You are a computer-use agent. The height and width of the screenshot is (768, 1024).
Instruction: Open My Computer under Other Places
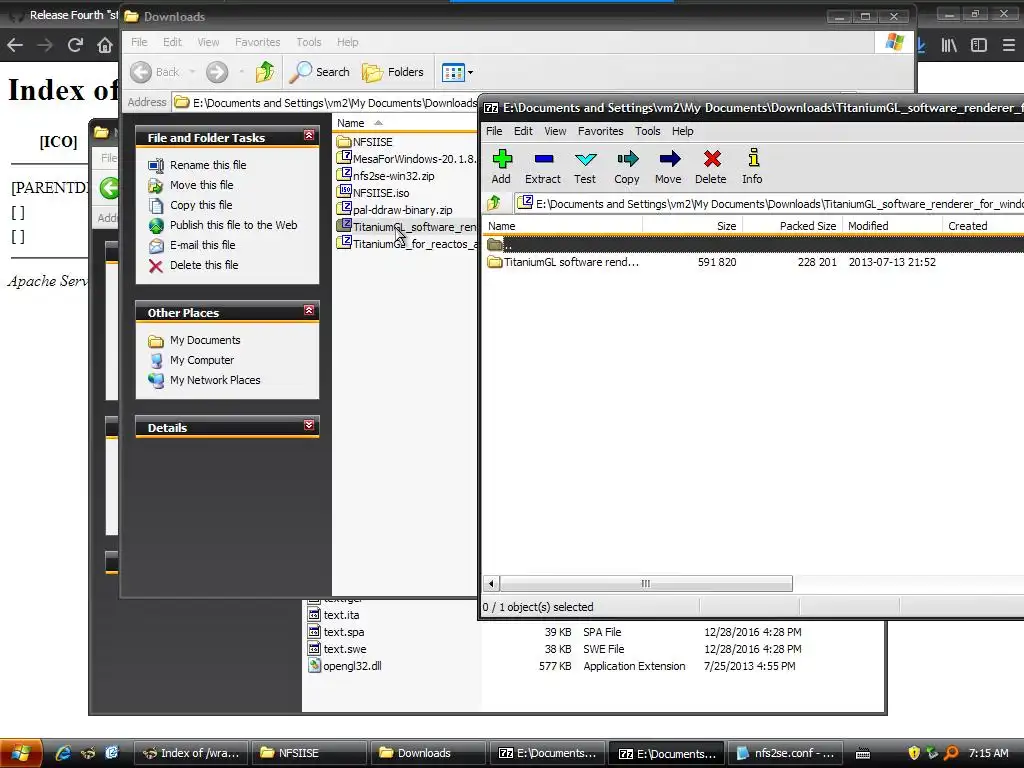pyautogui.click(x=201, y=360)
